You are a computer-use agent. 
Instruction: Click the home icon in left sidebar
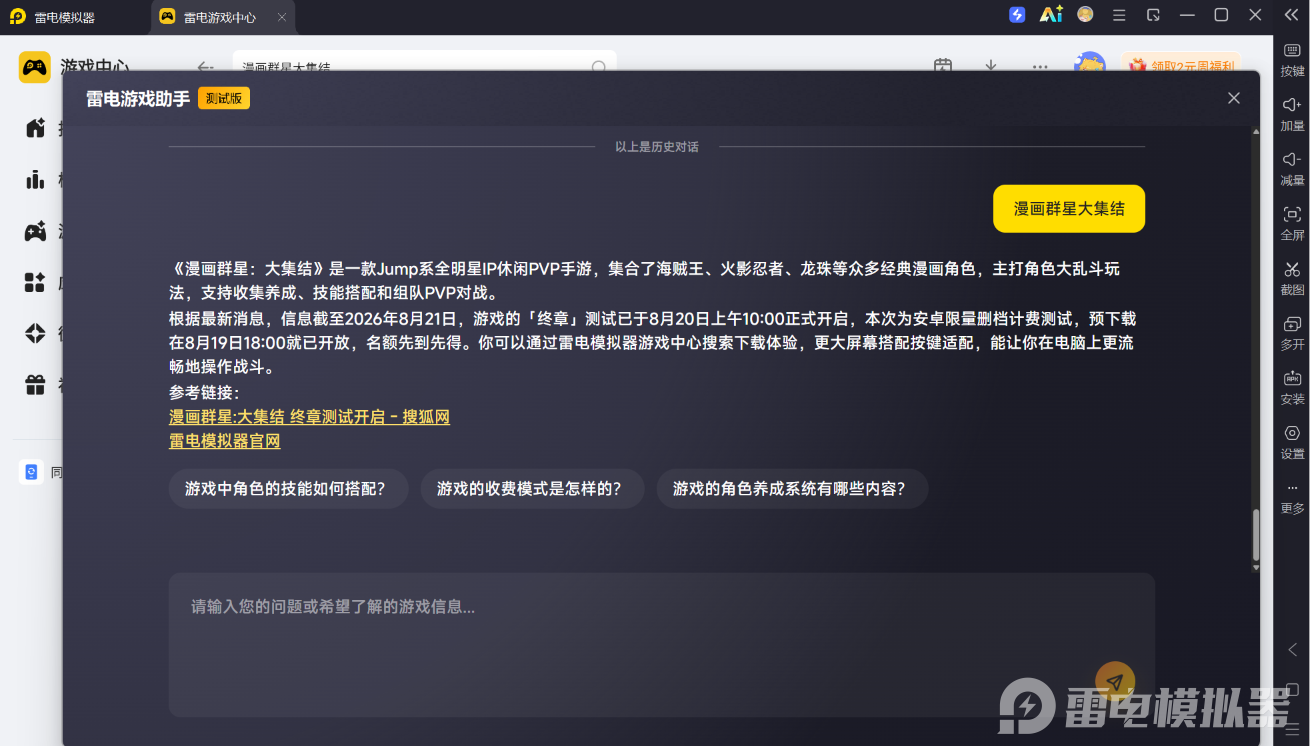pyautogui.click(x=35, y=128)
